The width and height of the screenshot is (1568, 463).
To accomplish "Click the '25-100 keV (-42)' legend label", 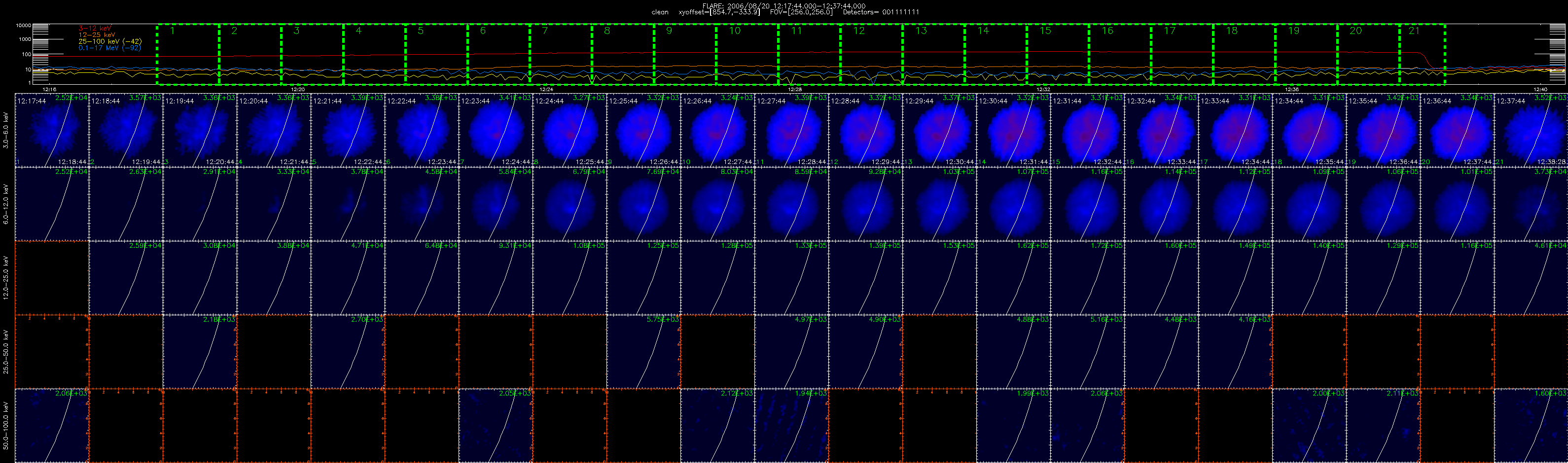I will click(x=110, y=41).
